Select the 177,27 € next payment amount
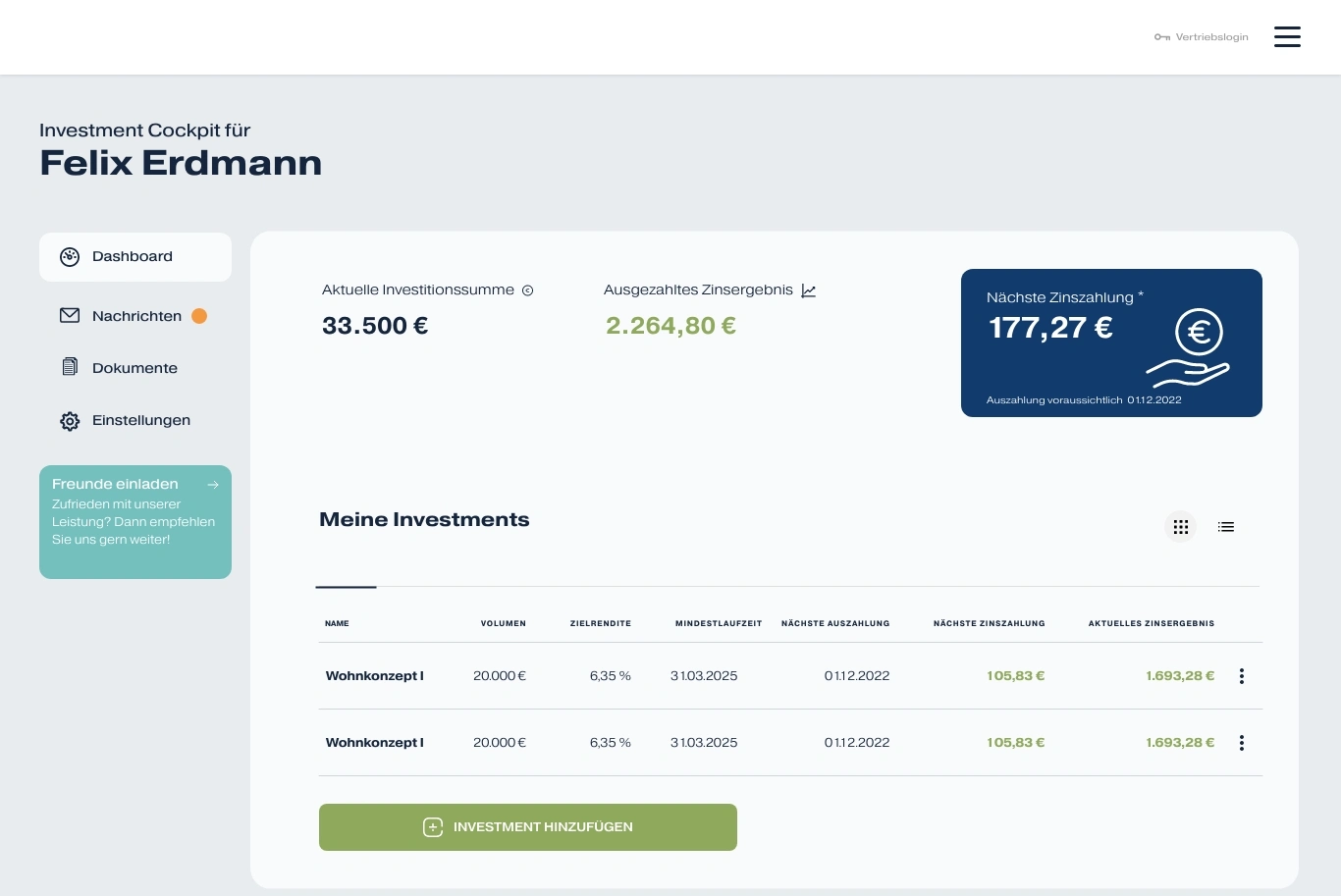 click(x=1050, y=328)
